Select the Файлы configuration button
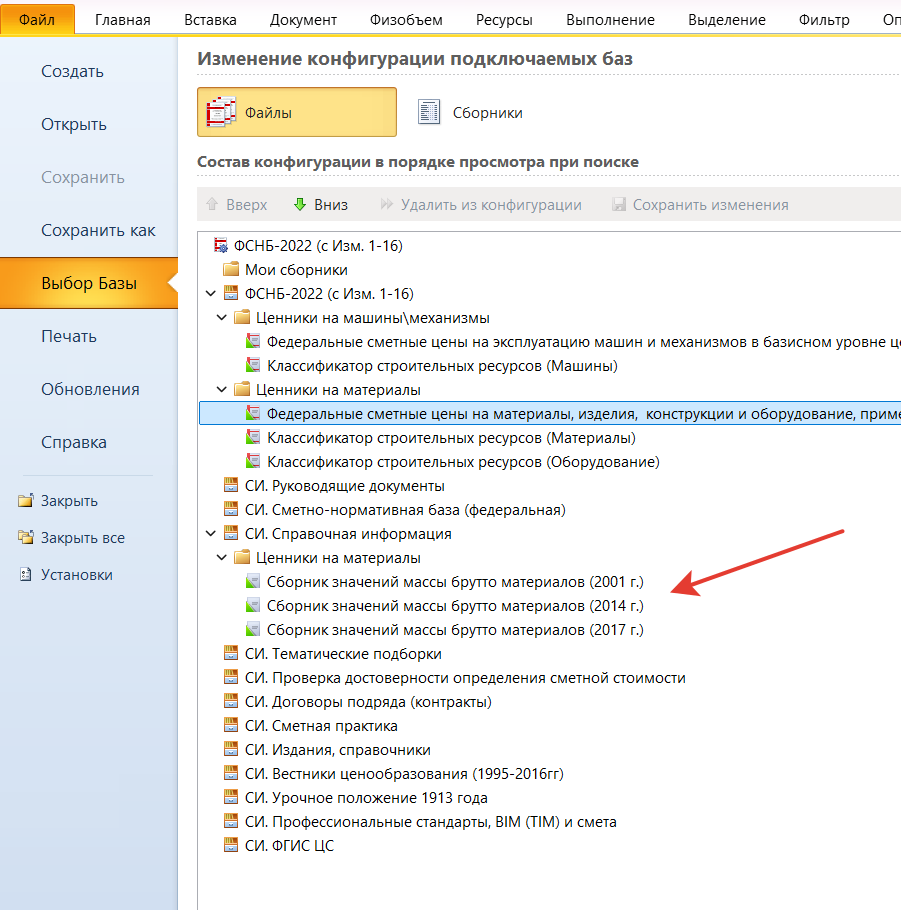This screenshot has height=910, width=901. [297, 112]
